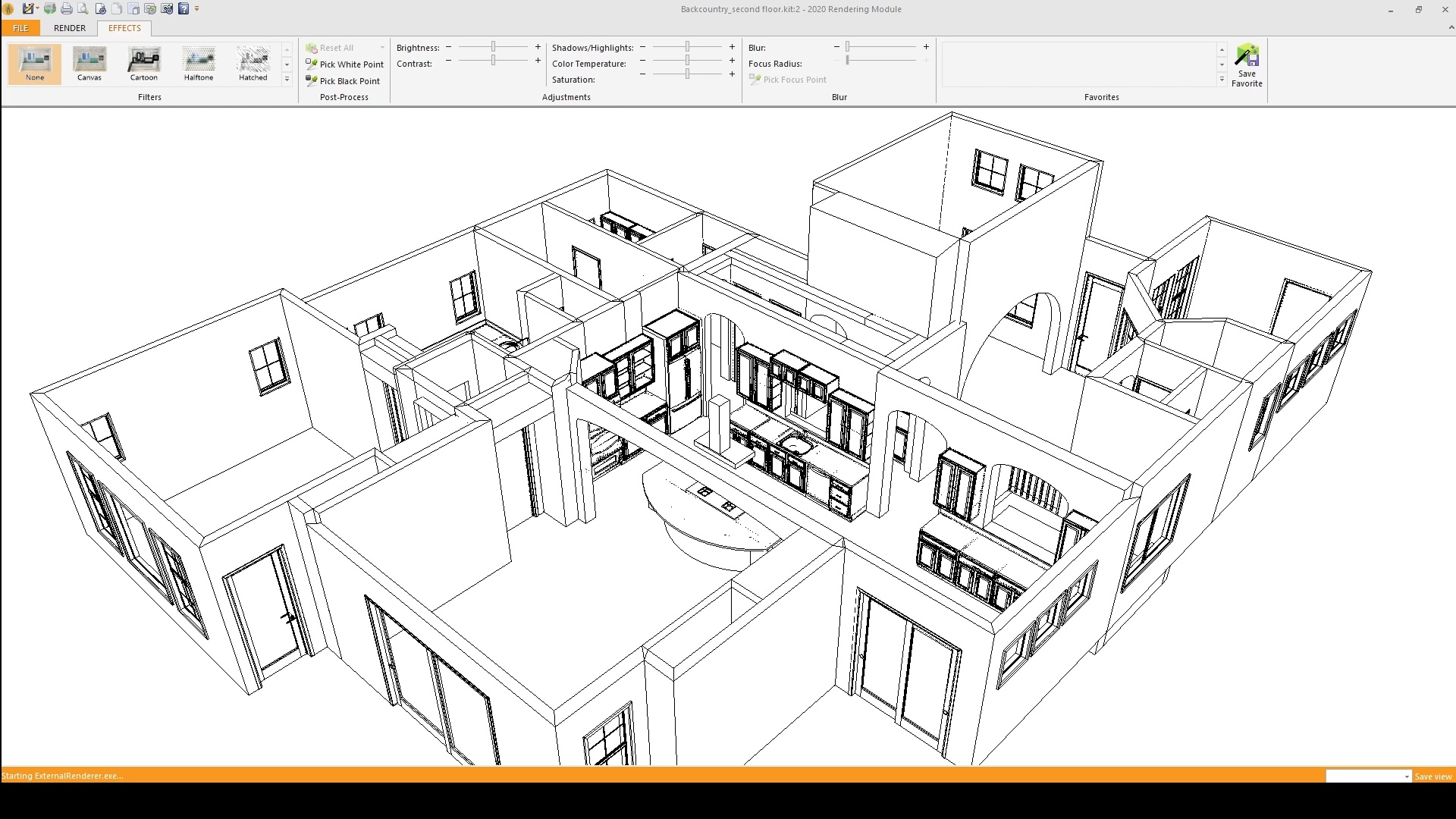Select the Hatched filter
Image resolution: width=1456 pixels, height=819 pixels.
pyautogui.click(x=253, y=64)
